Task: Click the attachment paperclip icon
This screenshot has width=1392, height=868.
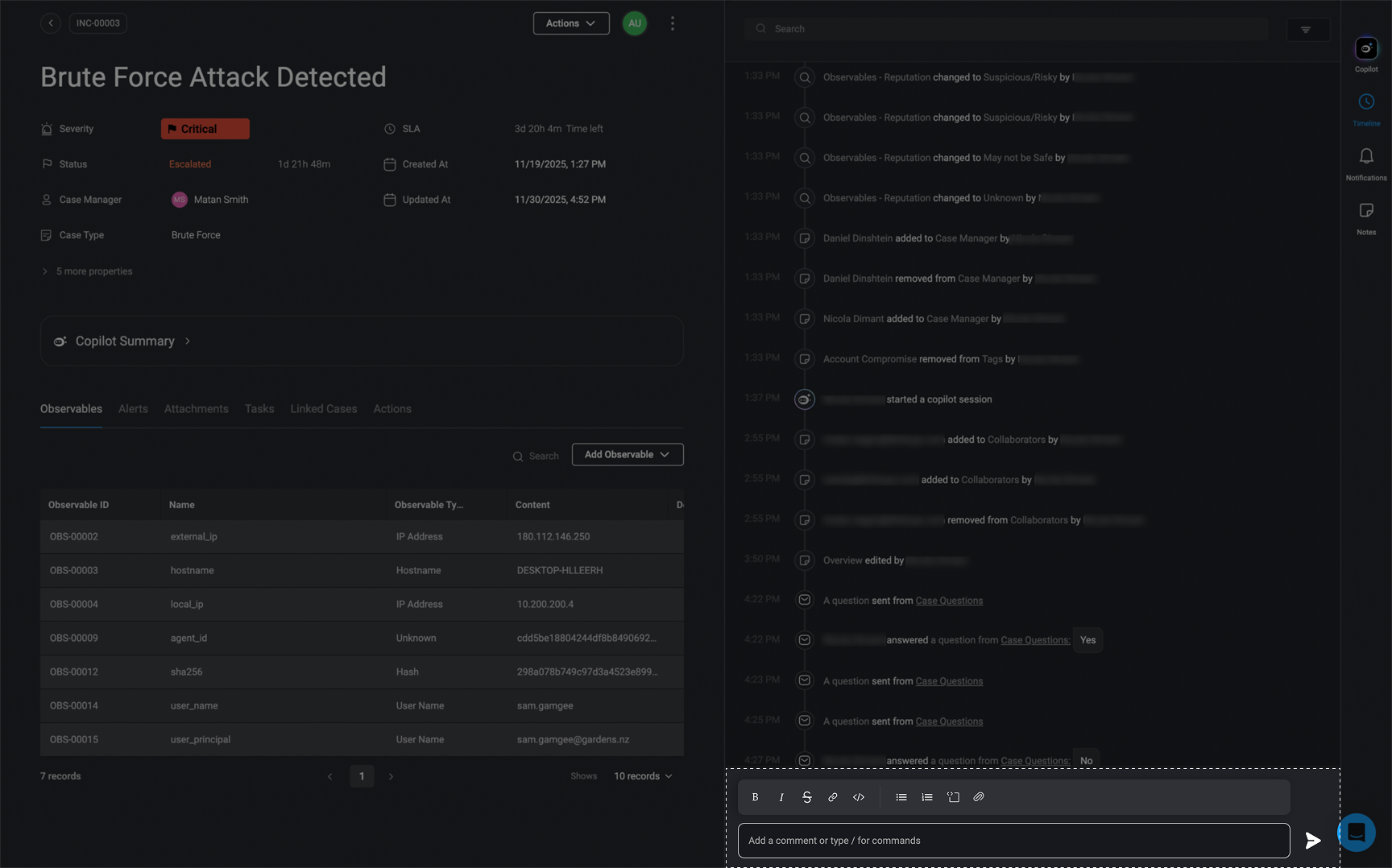Action: pos(979,797)
